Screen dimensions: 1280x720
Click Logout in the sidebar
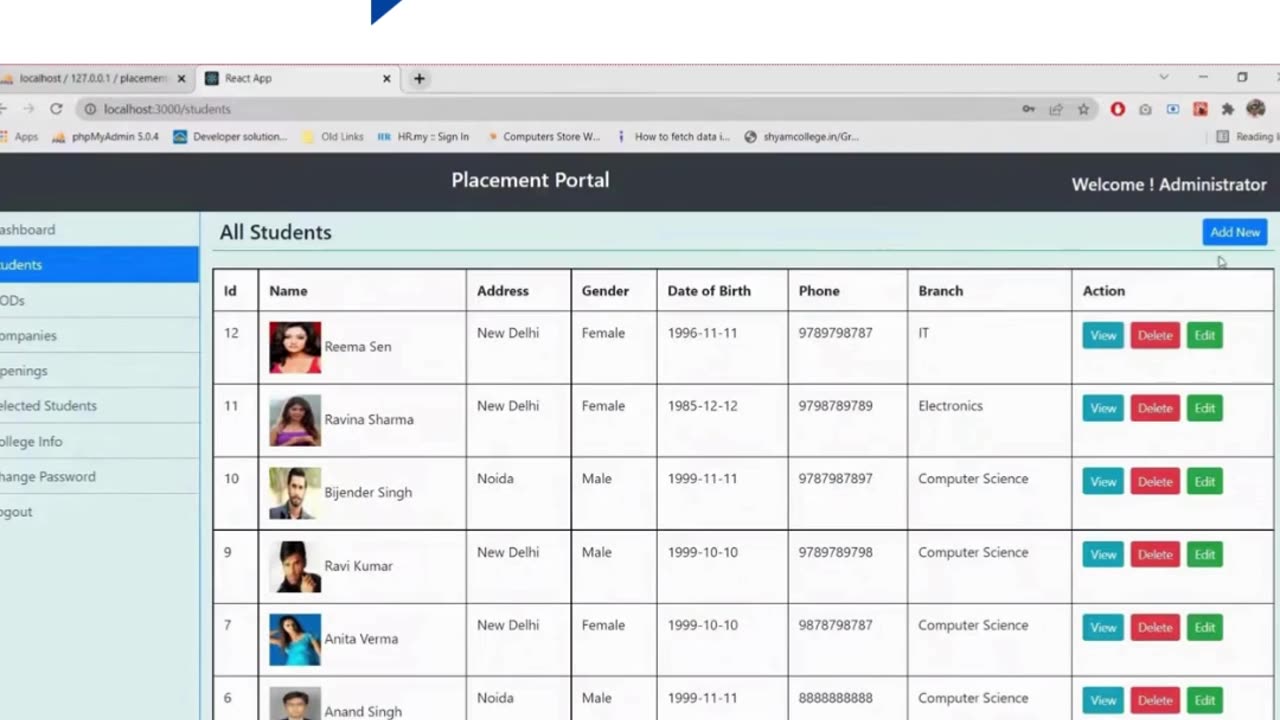click(x=99, y=512)
